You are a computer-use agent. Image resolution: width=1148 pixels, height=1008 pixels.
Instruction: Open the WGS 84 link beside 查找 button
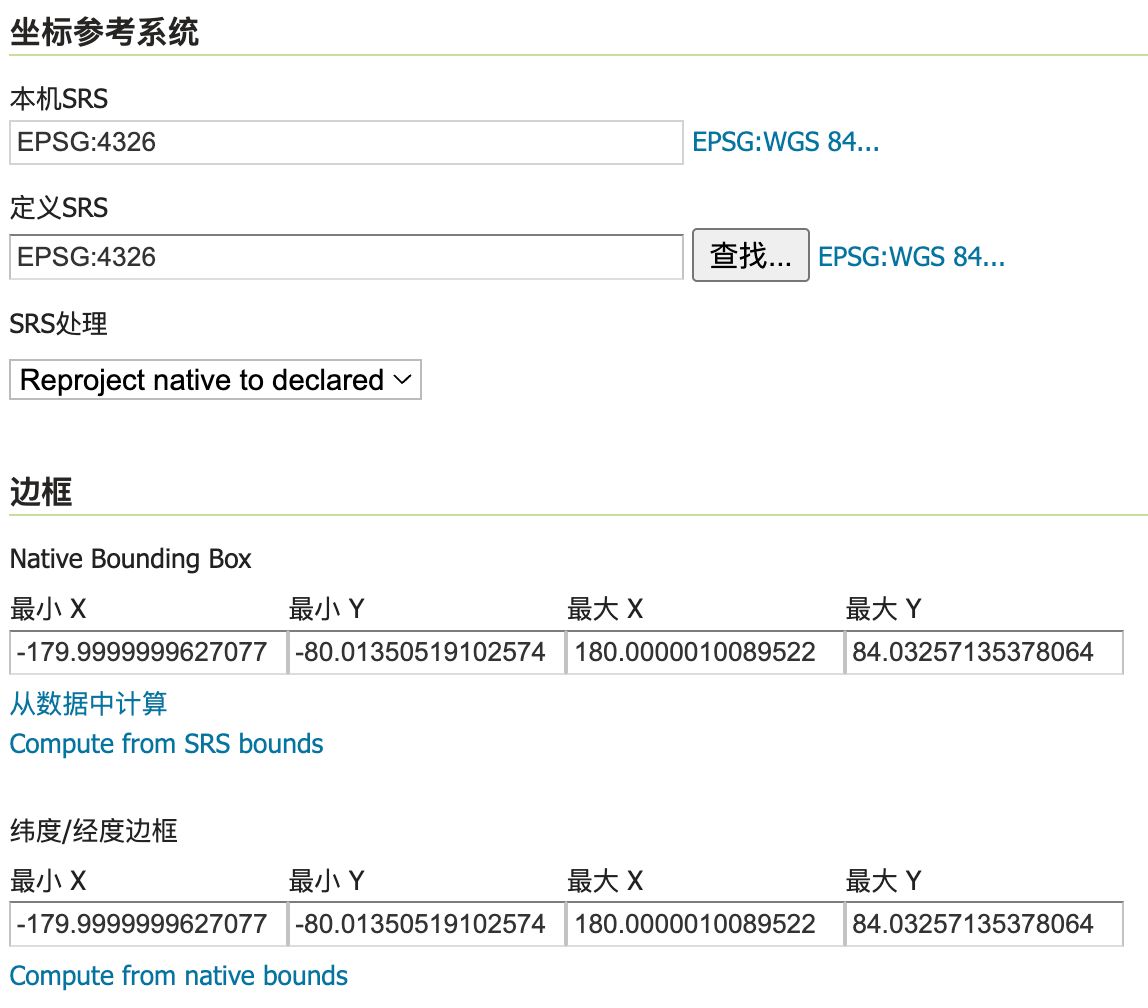[911, 257]
